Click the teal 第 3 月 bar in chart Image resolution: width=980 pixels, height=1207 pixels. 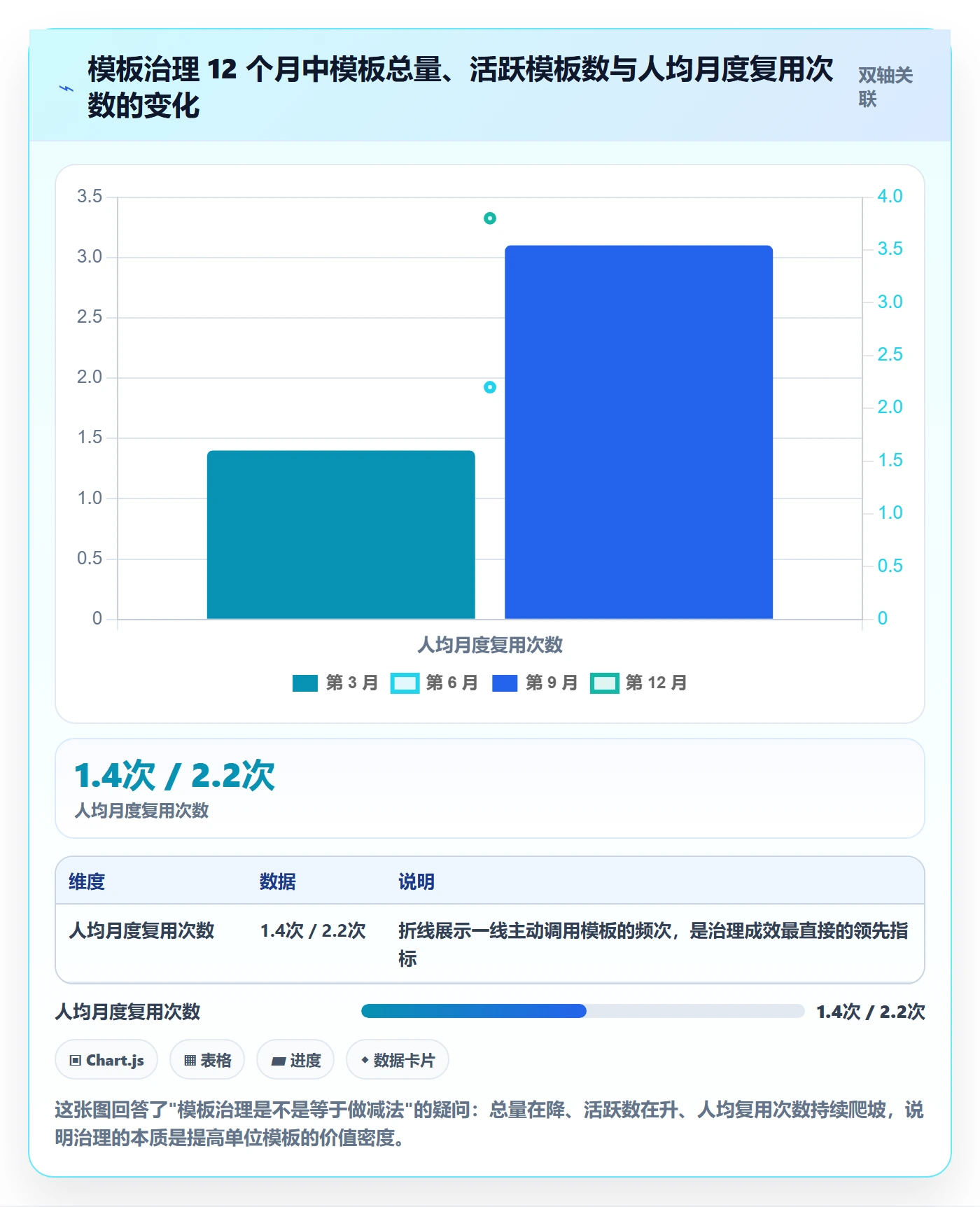[x=341, y=535]
